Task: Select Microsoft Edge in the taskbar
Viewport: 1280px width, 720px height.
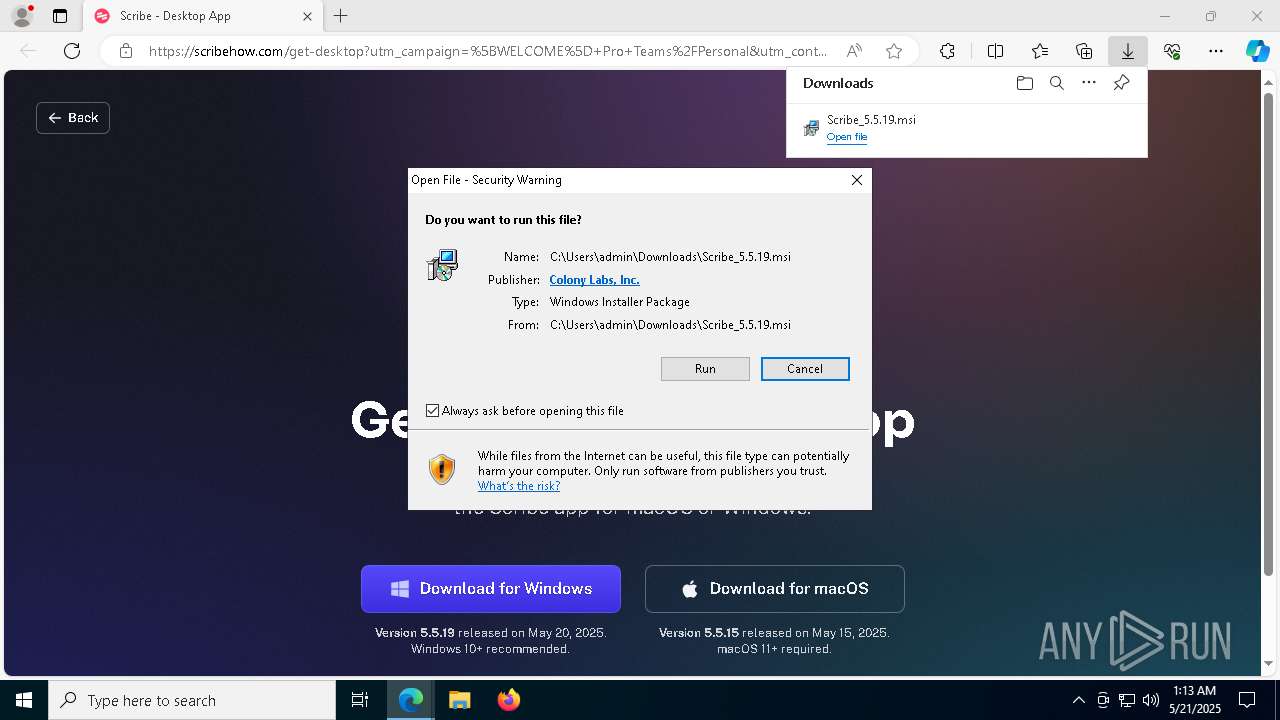Action: pos(411,700)
